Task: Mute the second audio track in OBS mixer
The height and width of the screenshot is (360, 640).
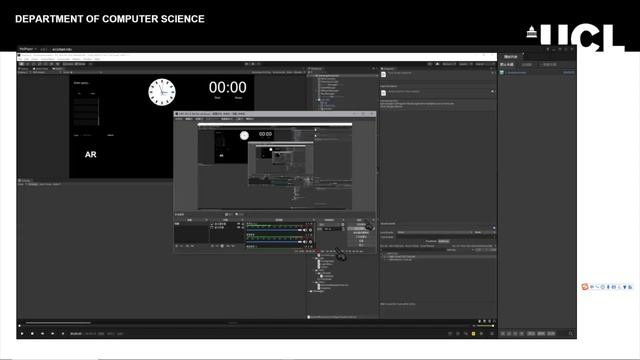Action: (305, 242)
